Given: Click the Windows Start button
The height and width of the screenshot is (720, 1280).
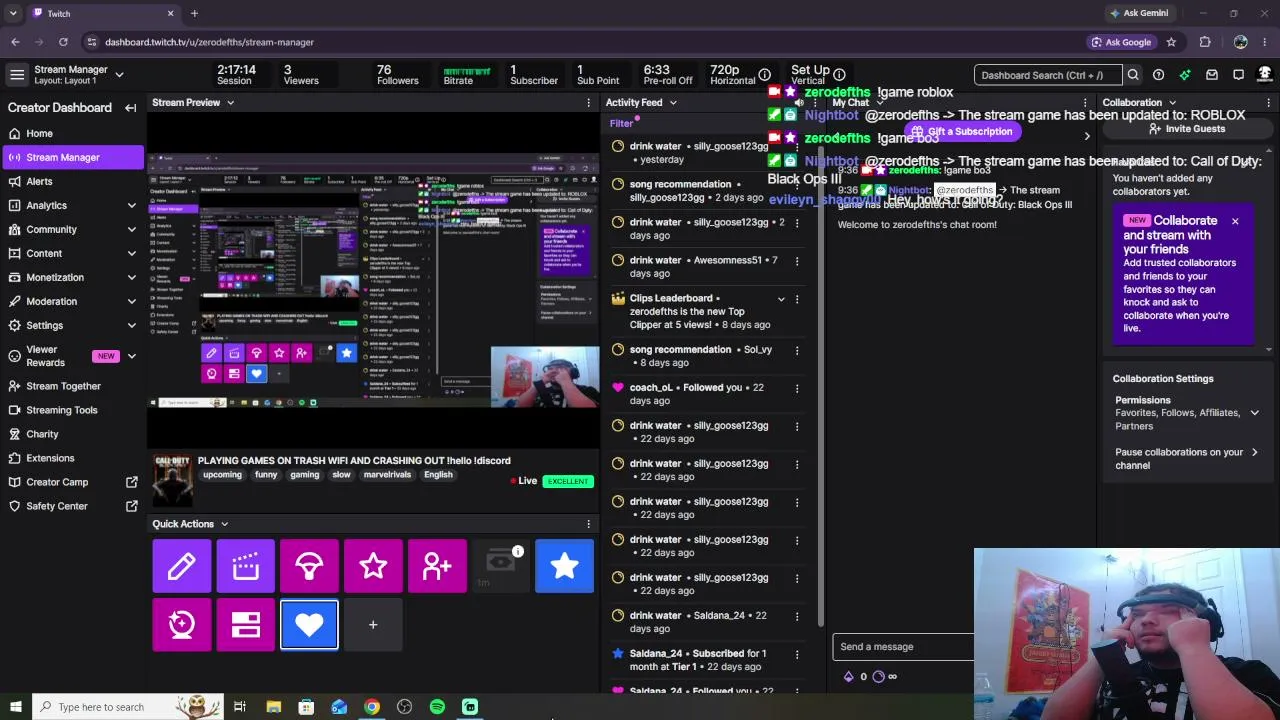Looking at the screenshot, I should click(x=15, y=707).
